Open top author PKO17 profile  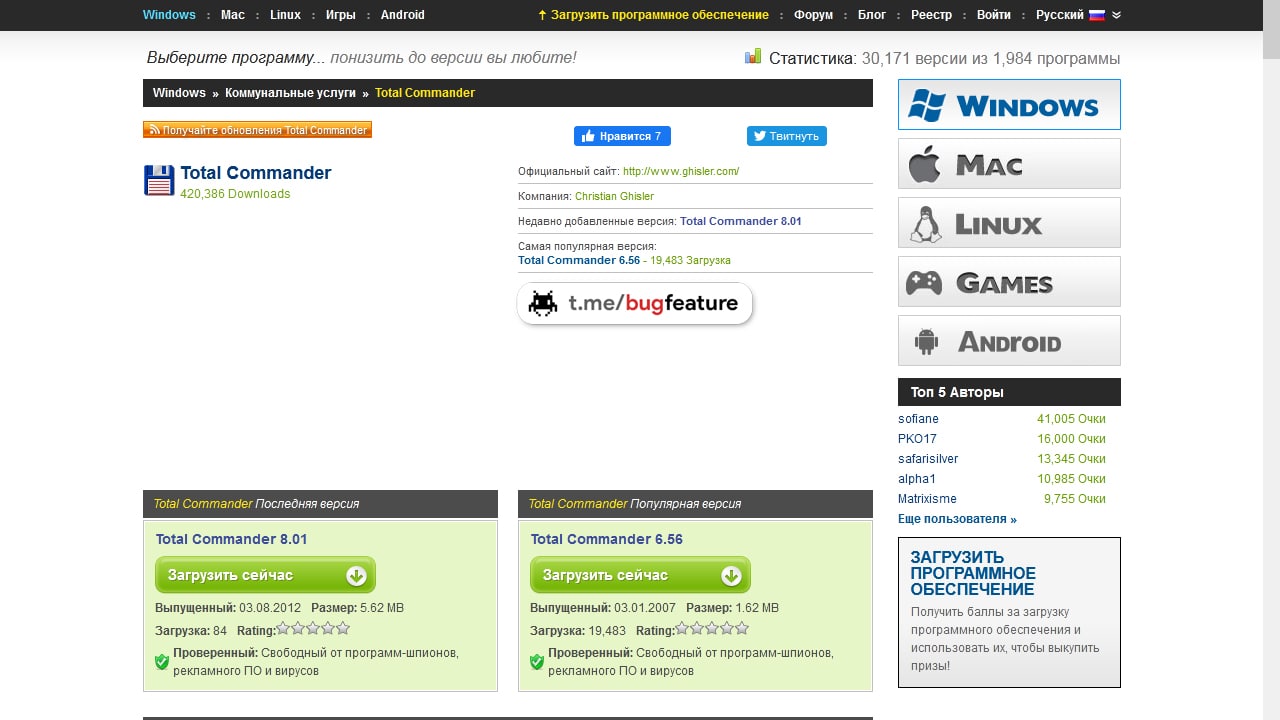pyautogui.click(x=918, y=439)
